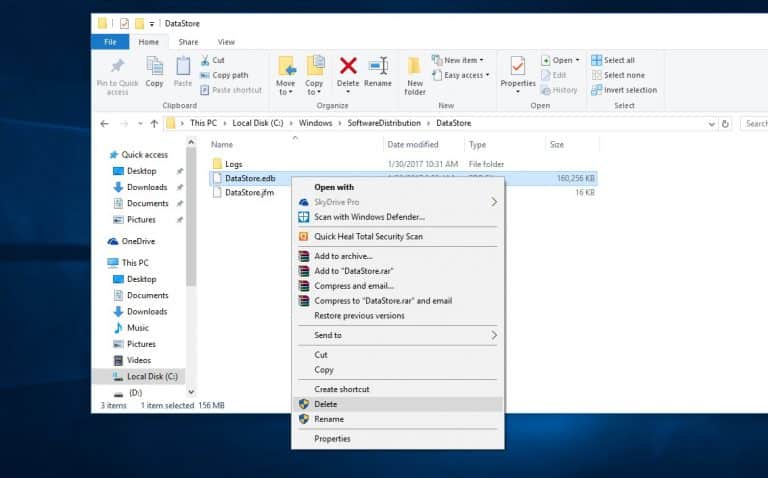The height and width of the screenshot is (478, 768).
Task: Click Invert selection in the ribbon
Action: (624, 90)
